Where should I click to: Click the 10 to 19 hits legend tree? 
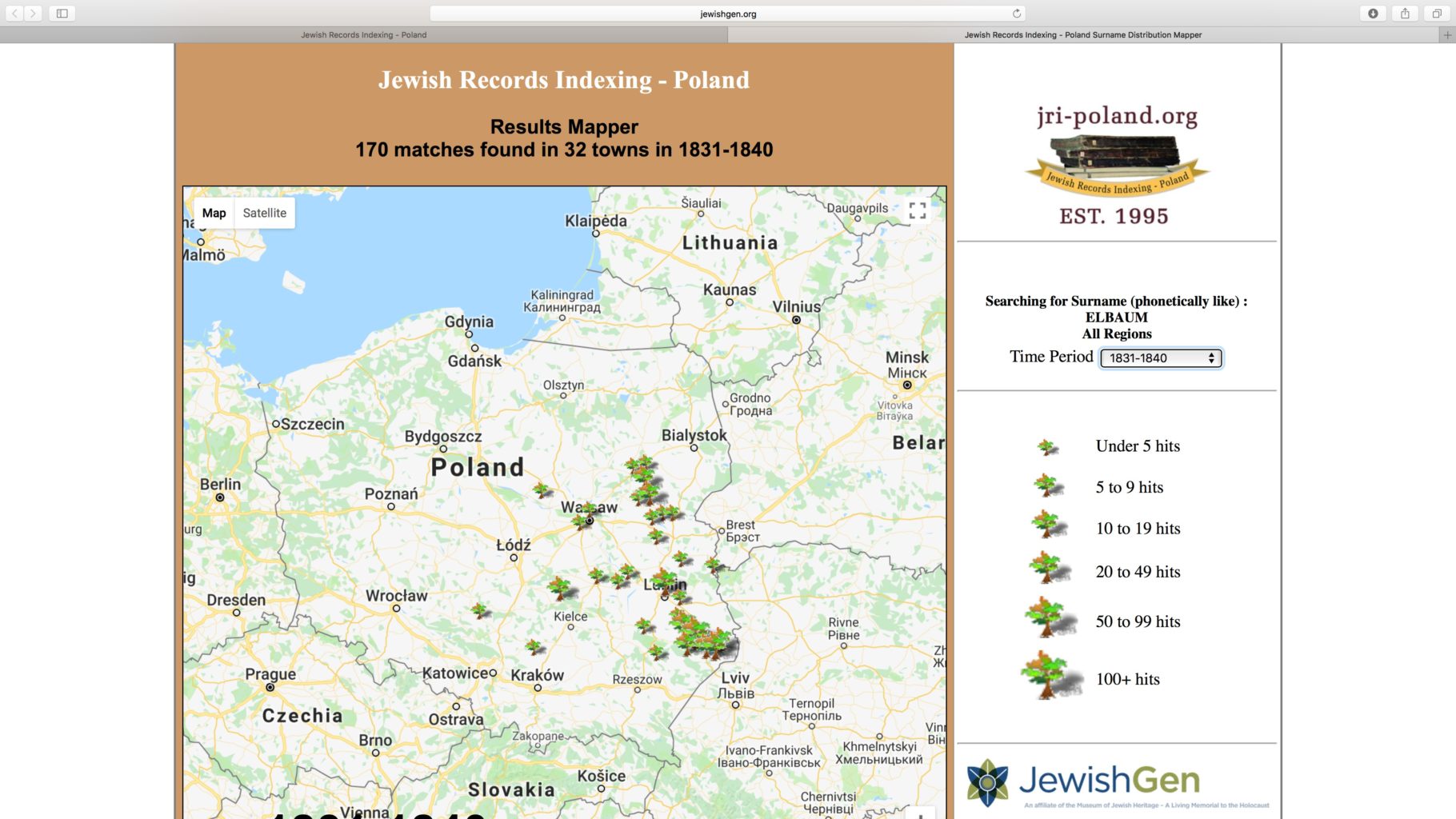pos(1049,525)
